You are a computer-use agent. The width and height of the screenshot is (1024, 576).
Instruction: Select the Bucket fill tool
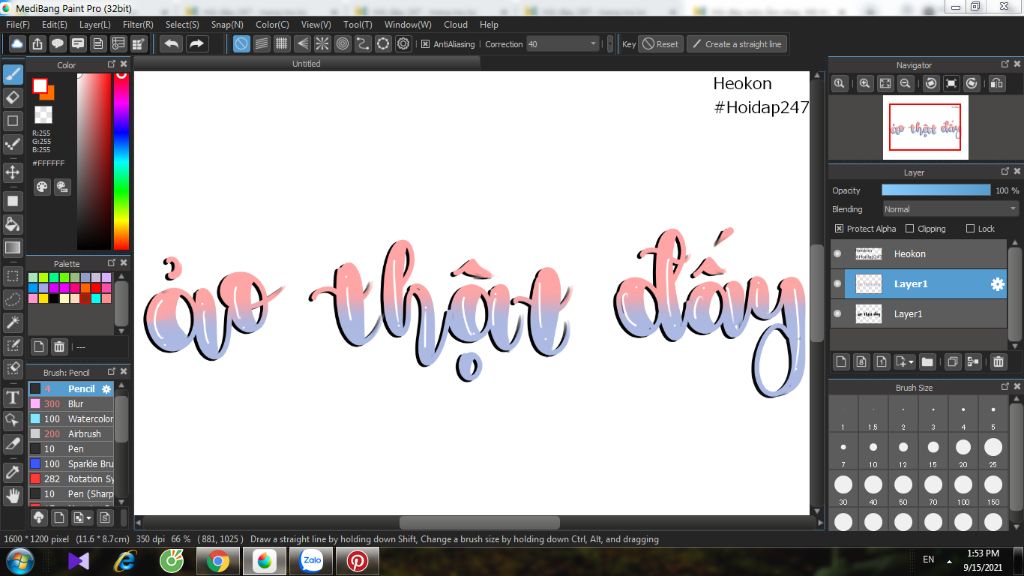(x=12, y=224)
